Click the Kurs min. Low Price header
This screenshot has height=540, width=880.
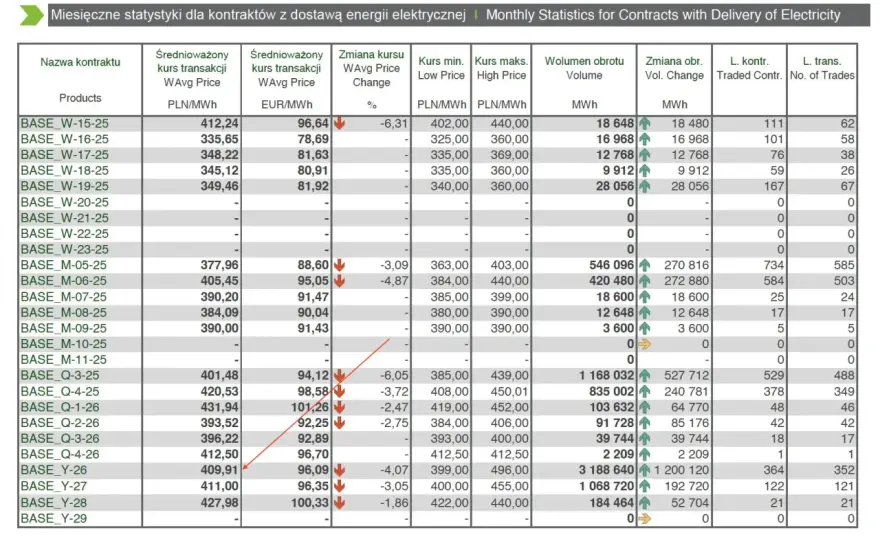441,68
